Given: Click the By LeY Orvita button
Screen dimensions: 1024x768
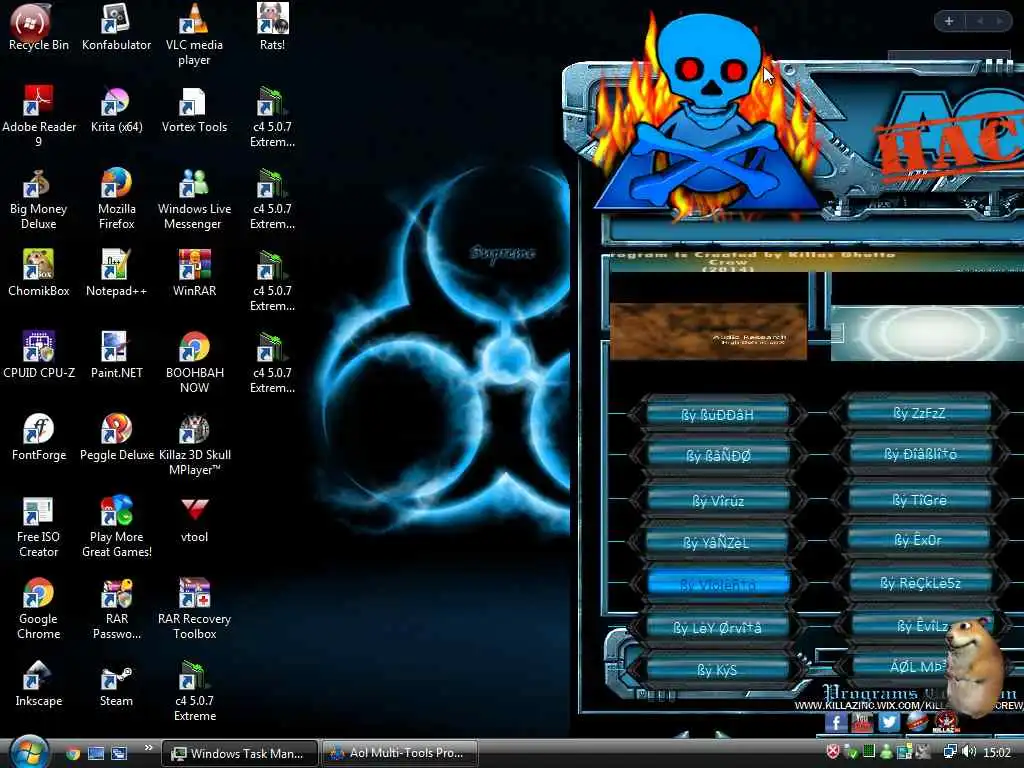Looking at the screenshot, I should tap(717, 628).
